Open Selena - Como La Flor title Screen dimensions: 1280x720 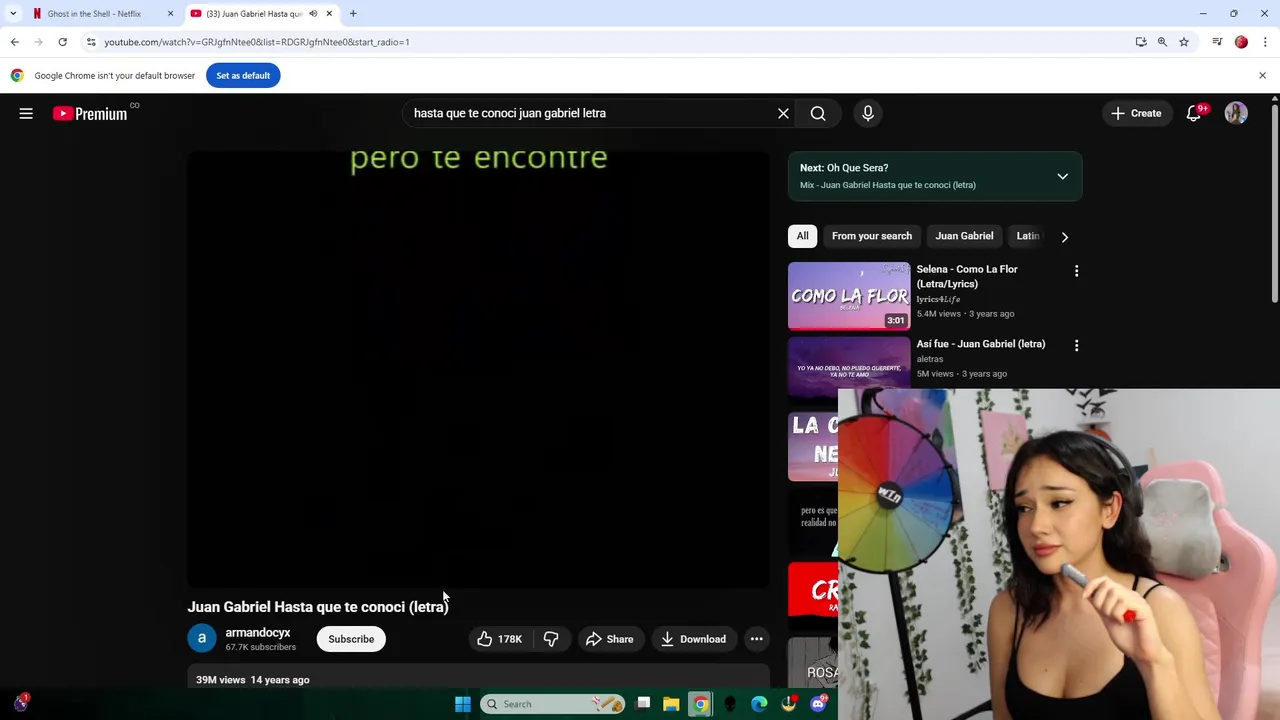coord(967,276)
